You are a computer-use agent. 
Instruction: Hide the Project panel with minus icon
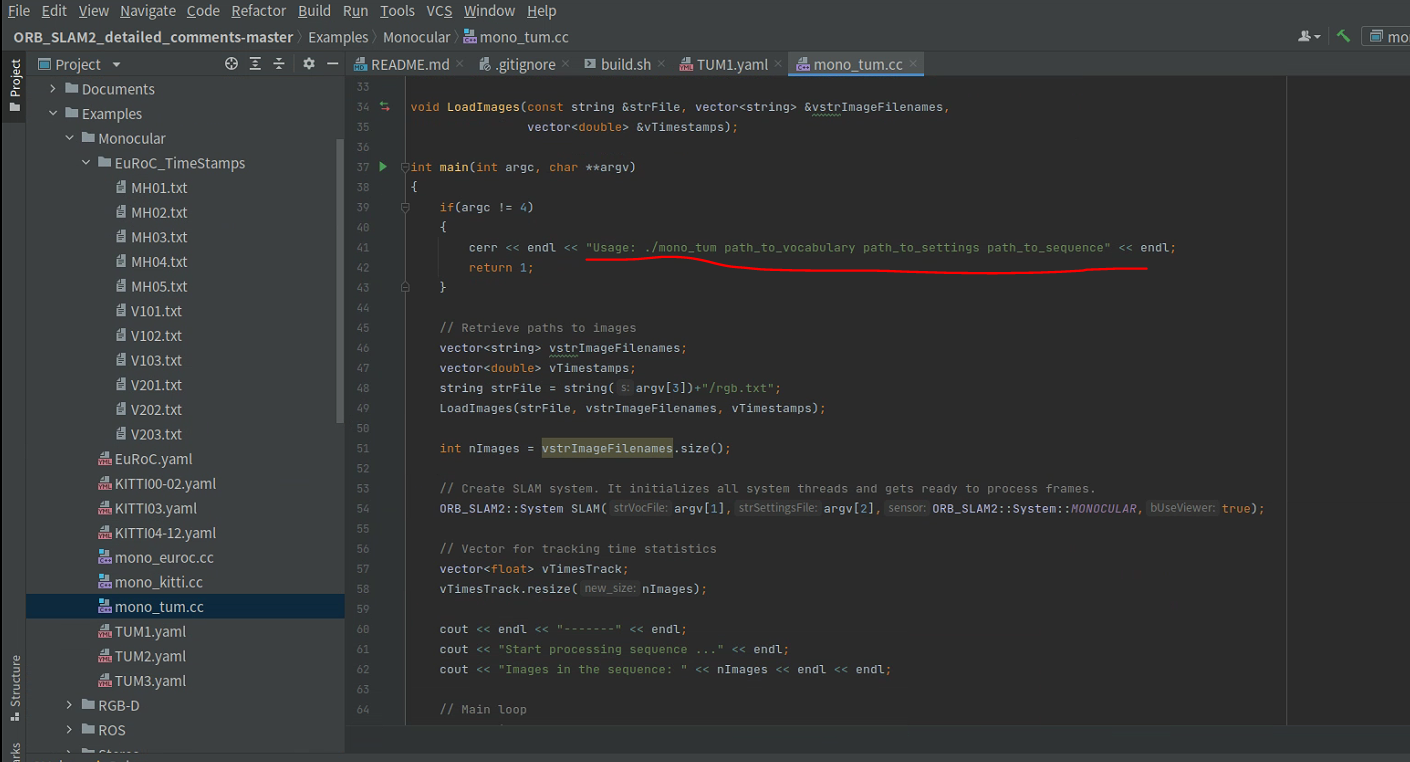click(x=333, y=64)
